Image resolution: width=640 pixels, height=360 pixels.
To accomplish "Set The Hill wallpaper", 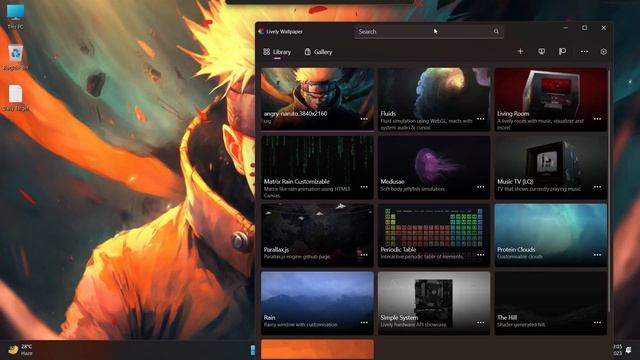I will click(551, 303).
